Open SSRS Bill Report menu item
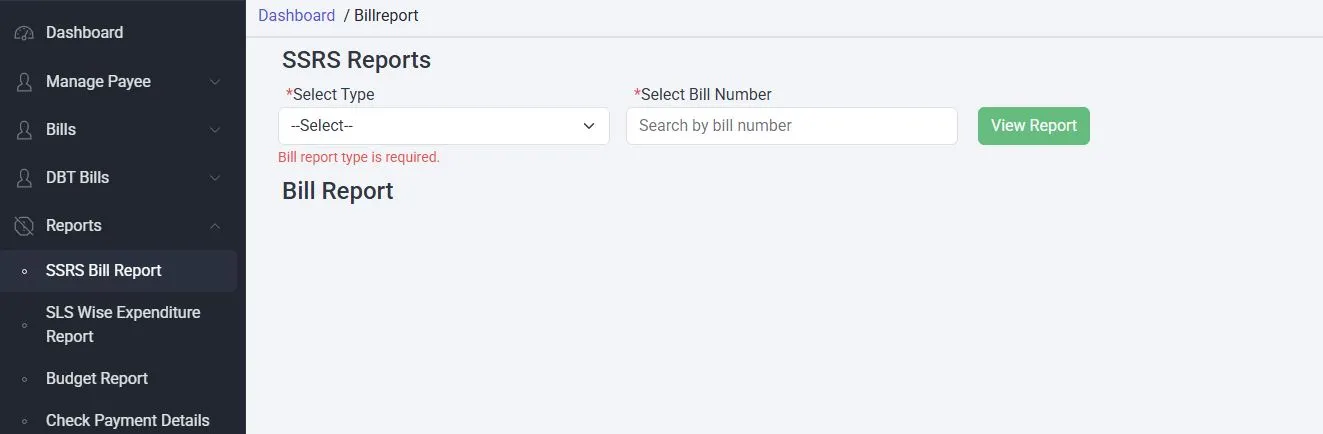 coord(104,271)
